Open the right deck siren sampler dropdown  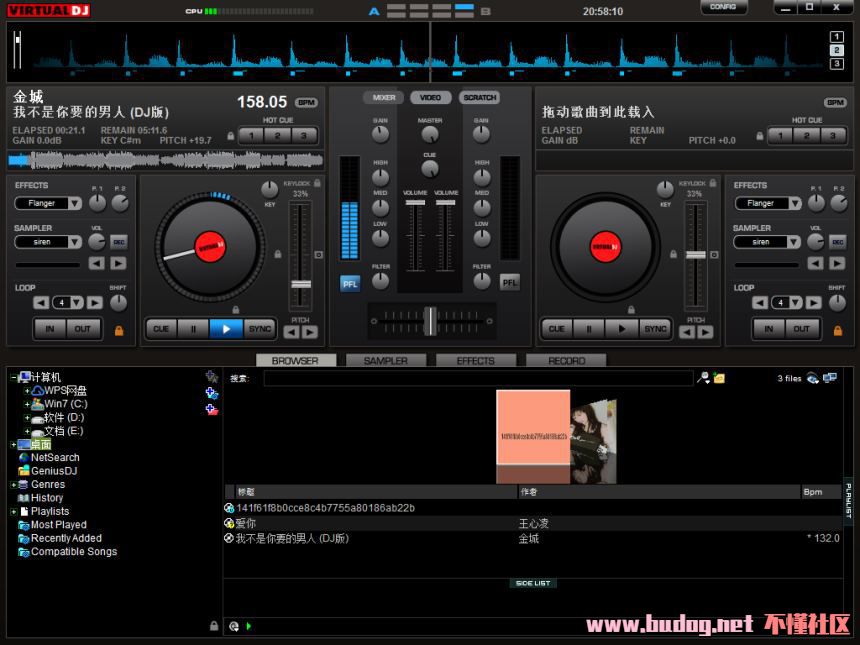click(x=768, y=242)
